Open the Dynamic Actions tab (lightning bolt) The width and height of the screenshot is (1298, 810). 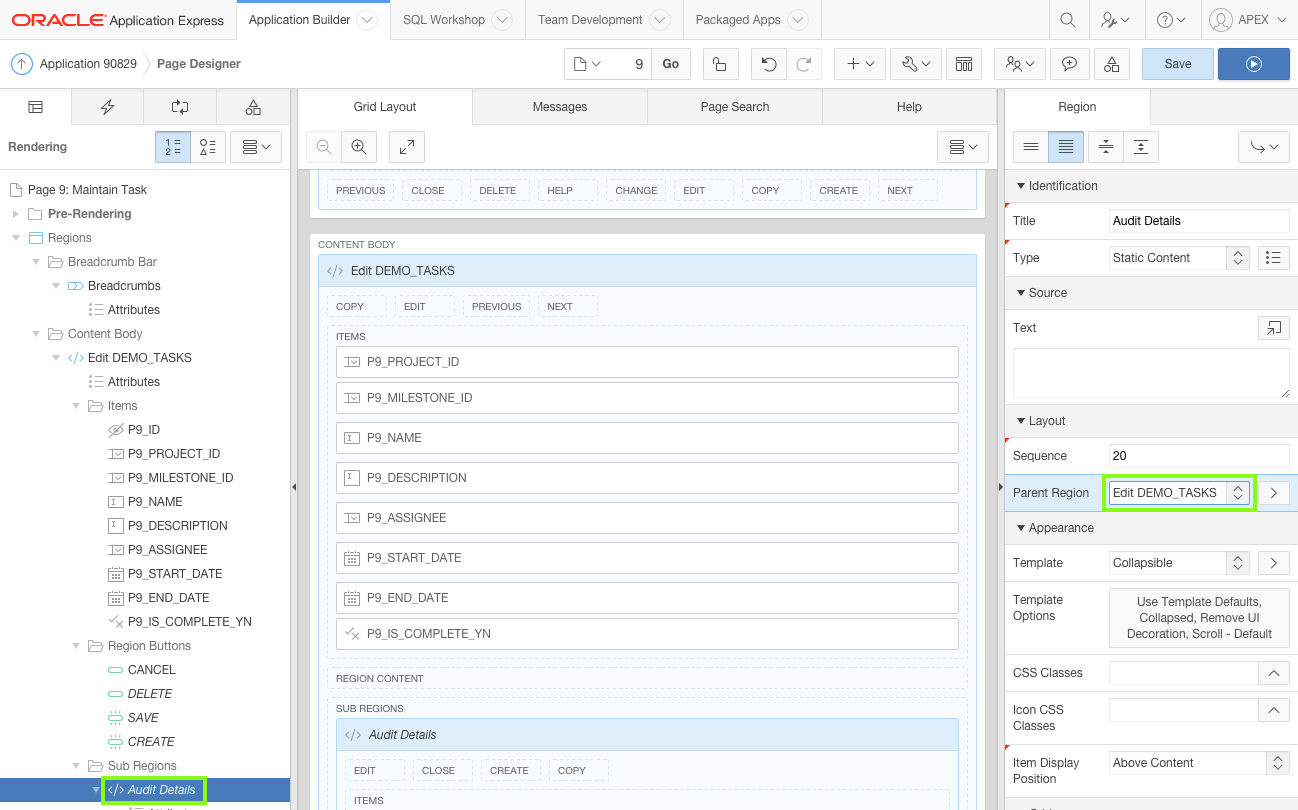[107, 106]
